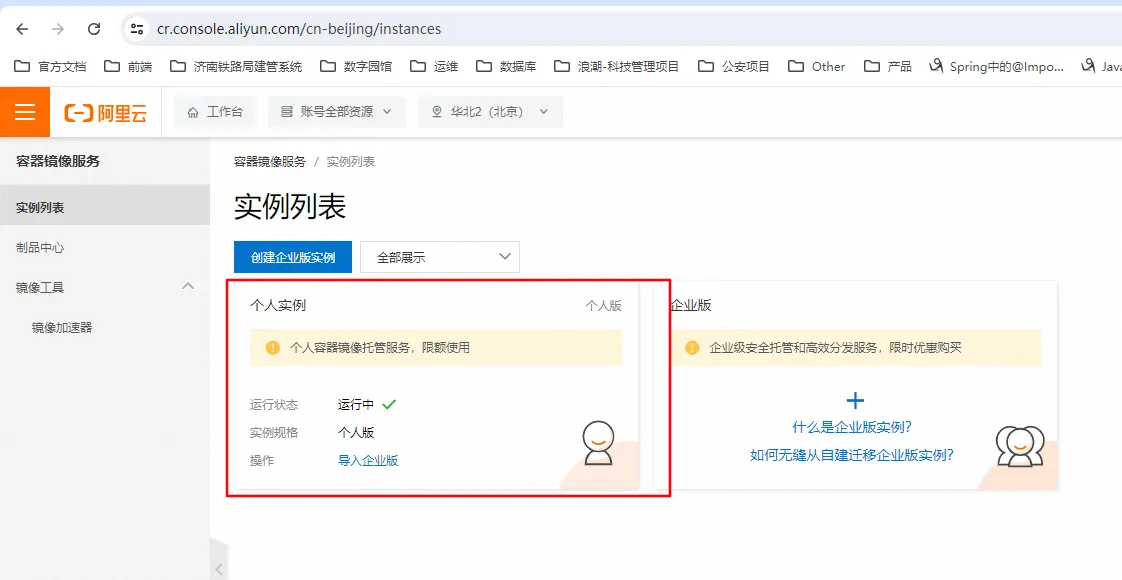Open the 华北2（北京） region selector
1122x580 pixels.
click(x=490, y=112)
